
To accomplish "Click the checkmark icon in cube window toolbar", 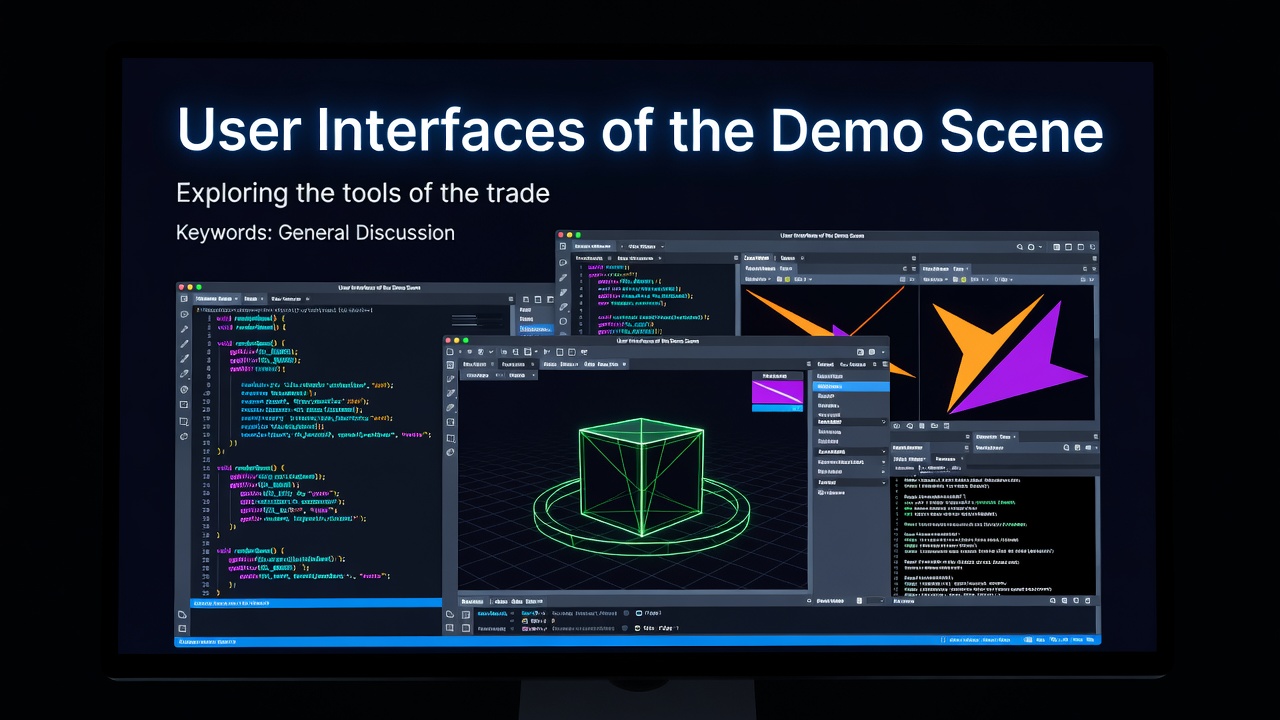I will click(491, 352).
